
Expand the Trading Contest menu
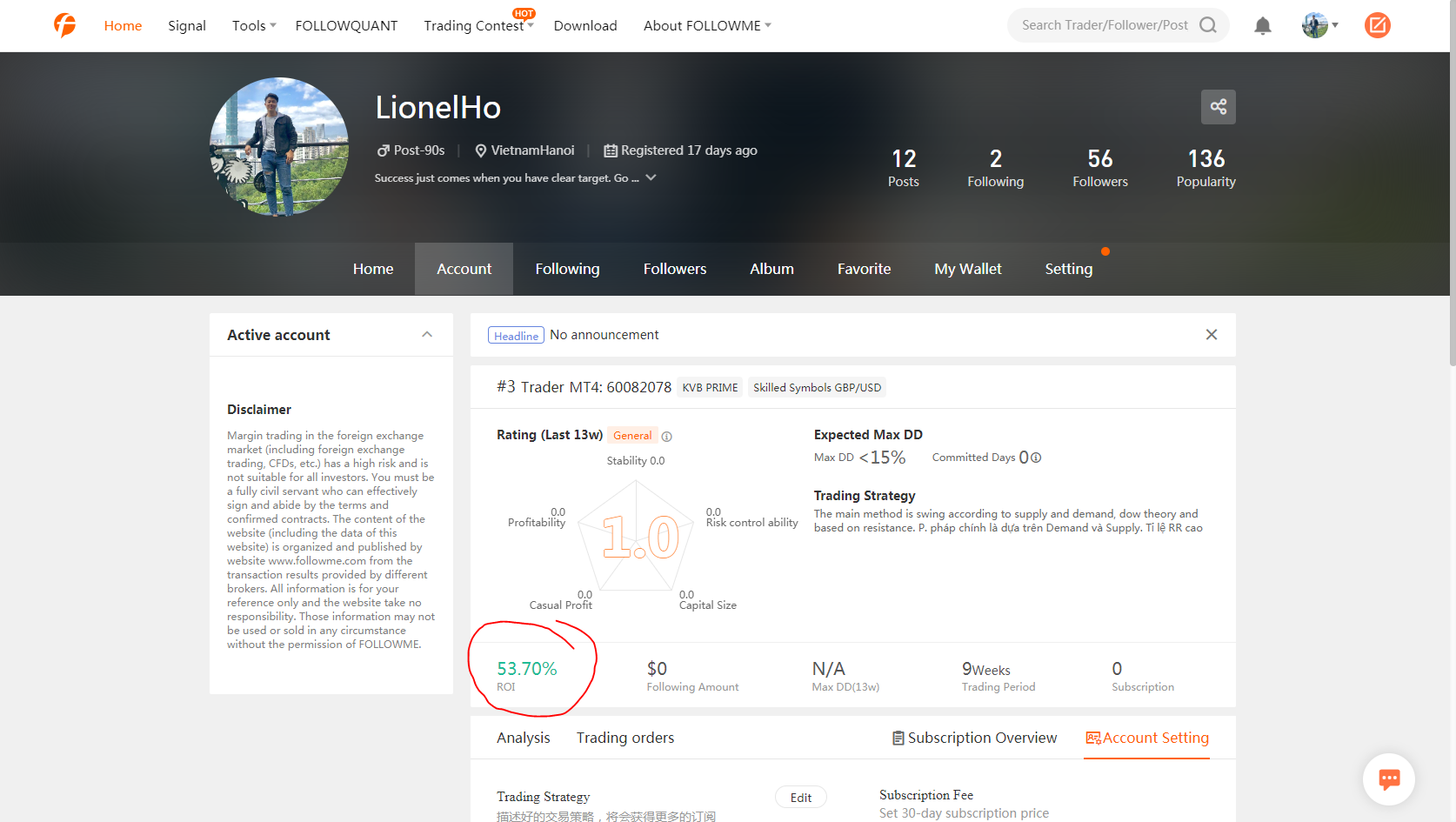[x=478, y=26]
